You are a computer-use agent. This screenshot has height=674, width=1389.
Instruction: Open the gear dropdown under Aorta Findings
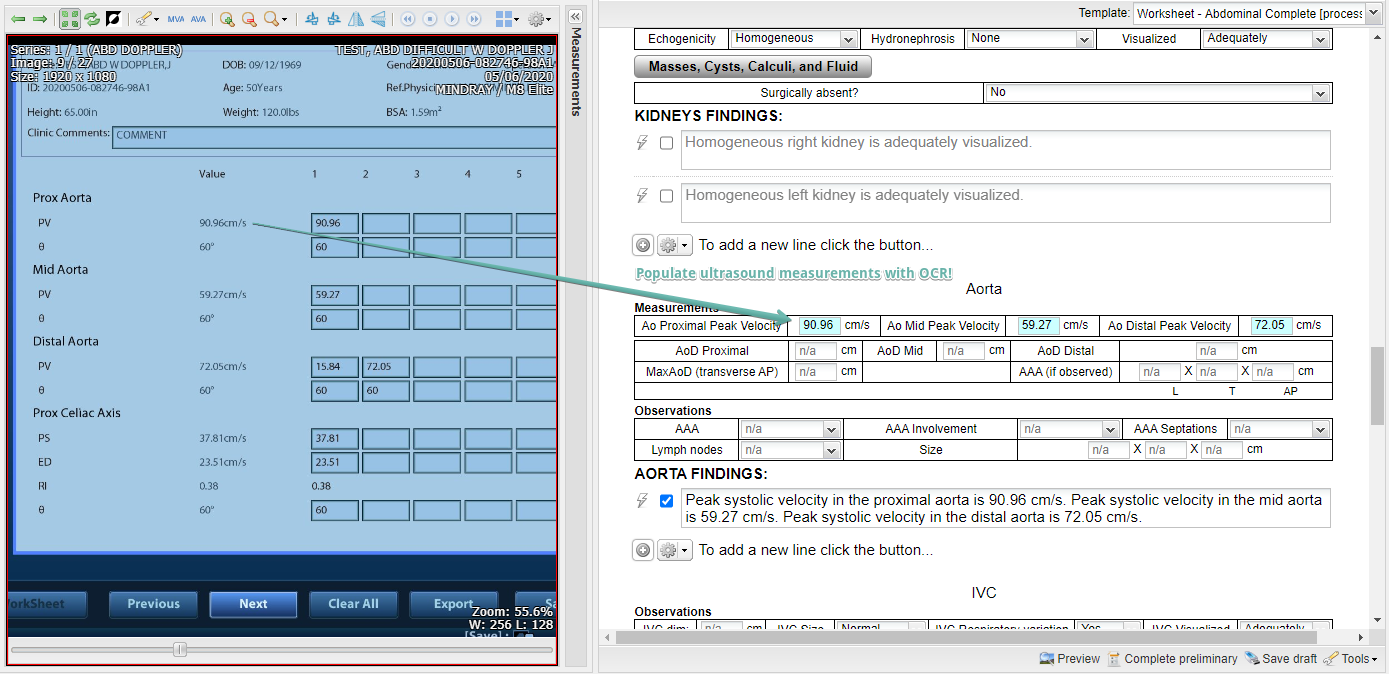click(674, 550)
